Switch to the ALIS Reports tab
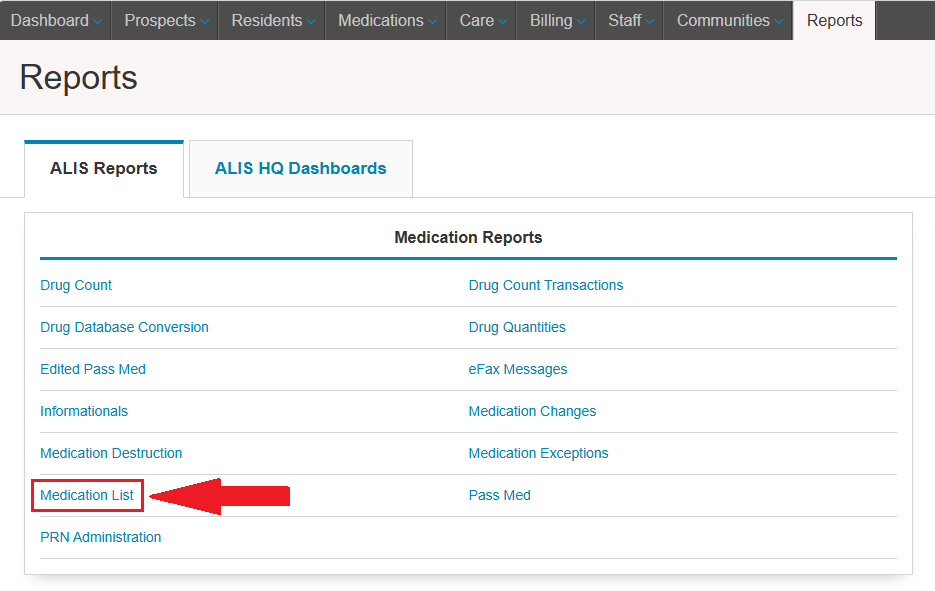This screenshot has width=935, height=591. [104, 169]
